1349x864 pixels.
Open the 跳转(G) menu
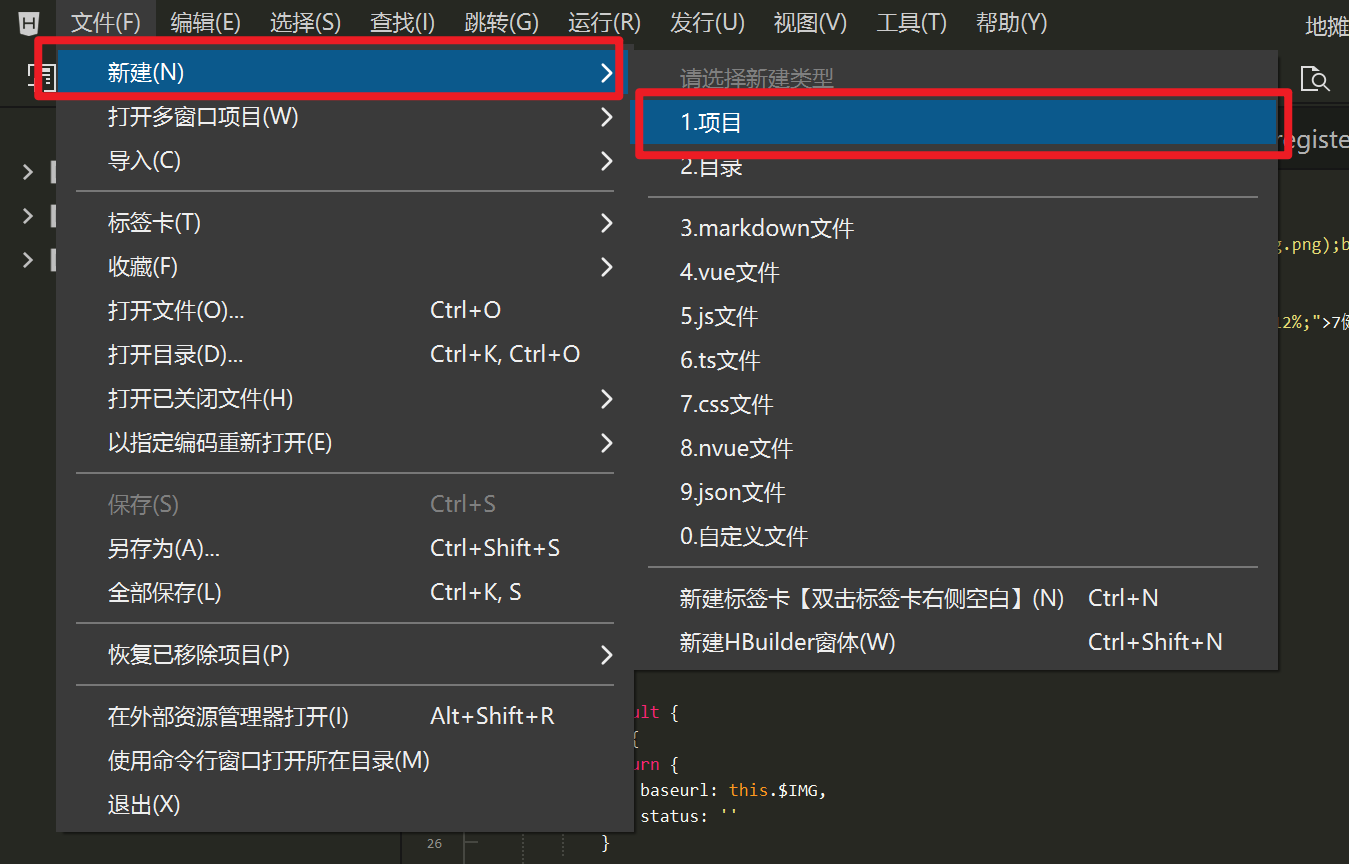click(x=501, y=22)
